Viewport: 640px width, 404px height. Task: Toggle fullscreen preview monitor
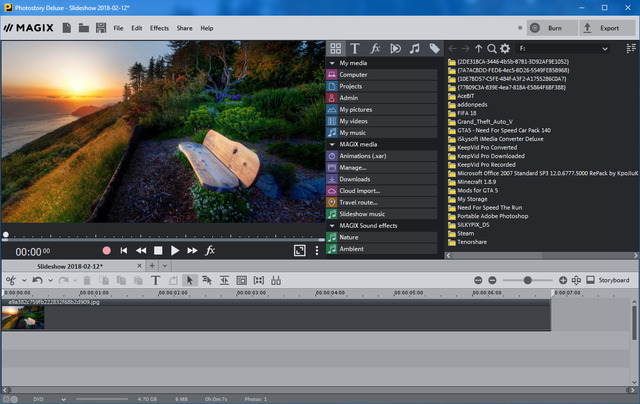[x=299, y=250]
